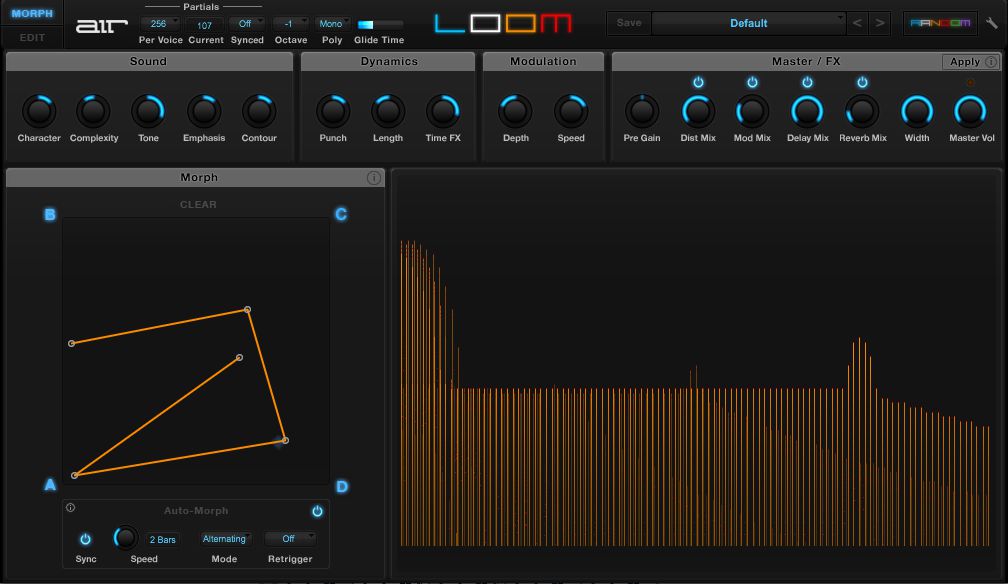
Task: Open the Default preset dropdown
Action: coord(749,23)
